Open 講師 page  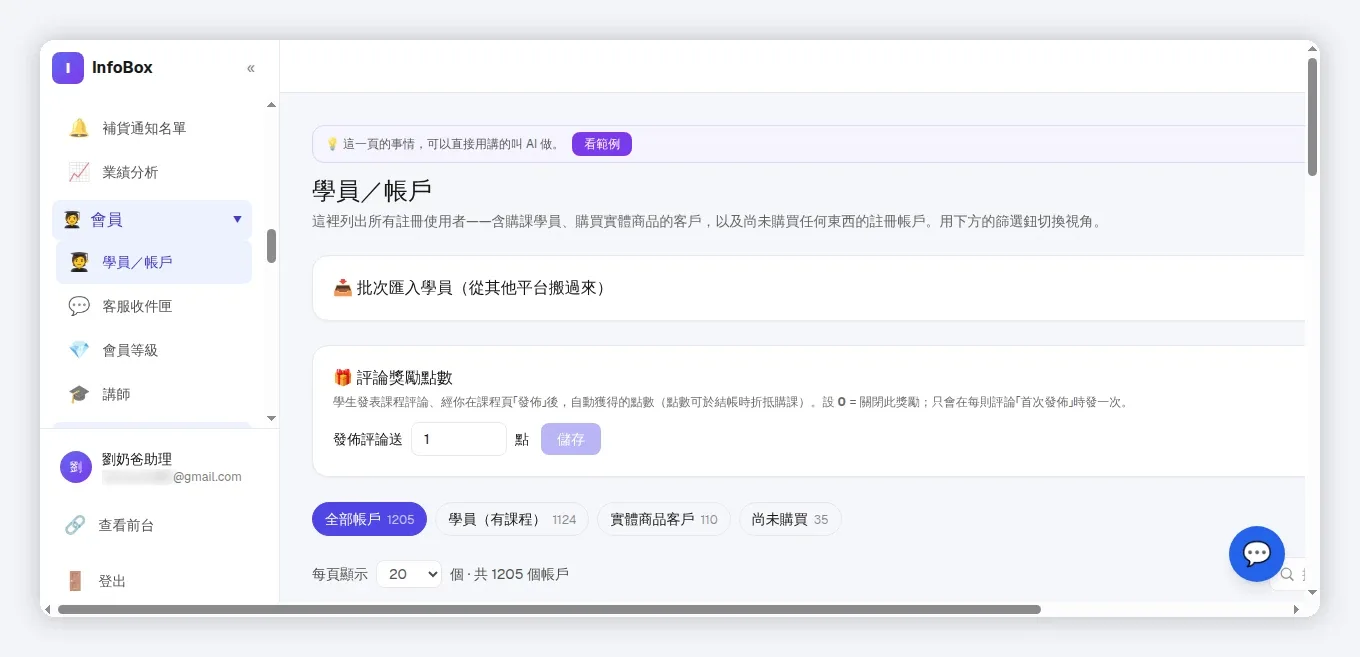tap(152, 394)
